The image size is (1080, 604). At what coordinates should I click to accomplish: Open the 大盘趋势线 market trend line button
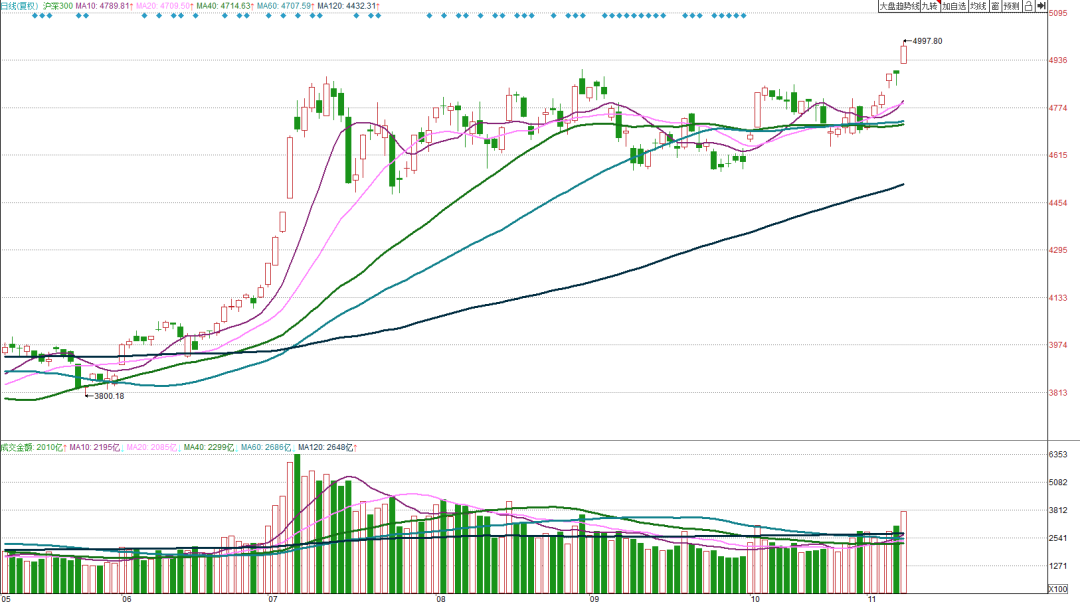(899, 6)
